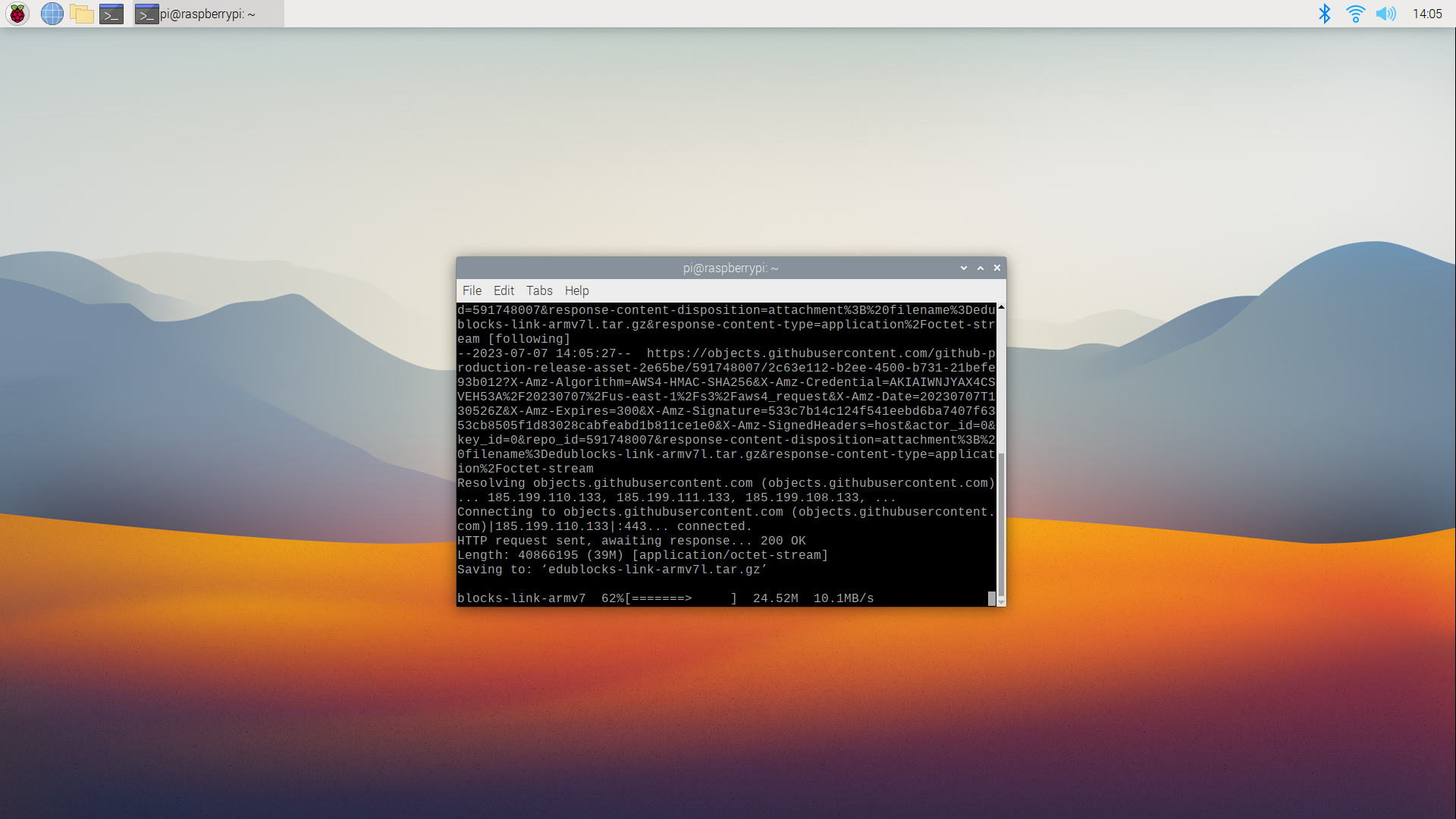The width and height of the screenshot is (1456, 819).
Task: Open the File Manager from the taskbar
Action: [82, 14]
